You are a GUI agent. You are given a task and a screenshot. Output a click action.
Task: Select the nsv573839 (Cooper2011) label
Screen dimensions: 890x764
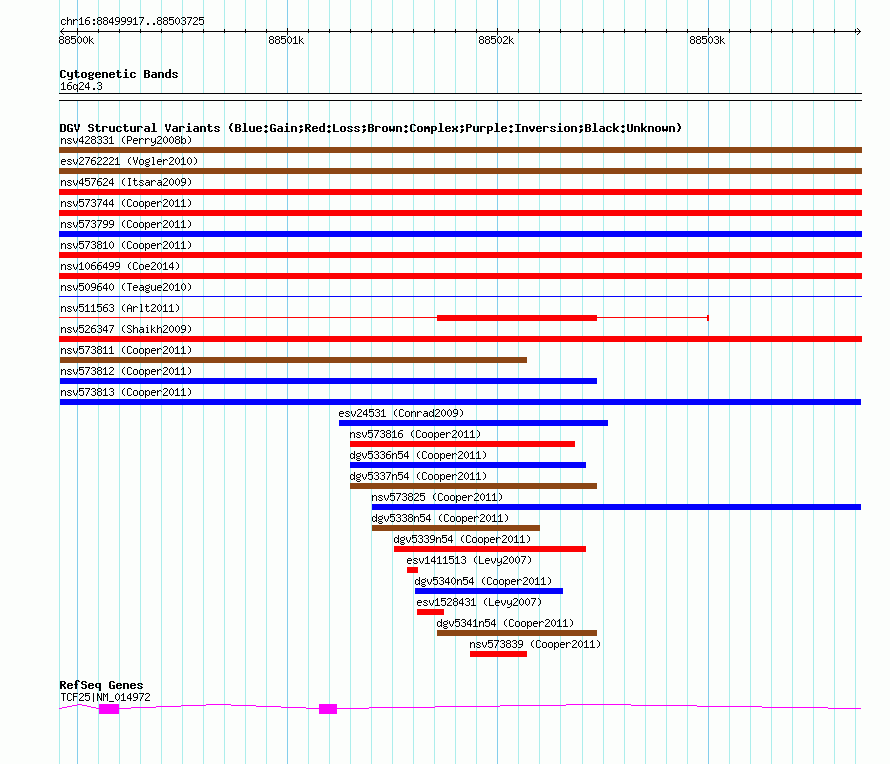point(535,644)
